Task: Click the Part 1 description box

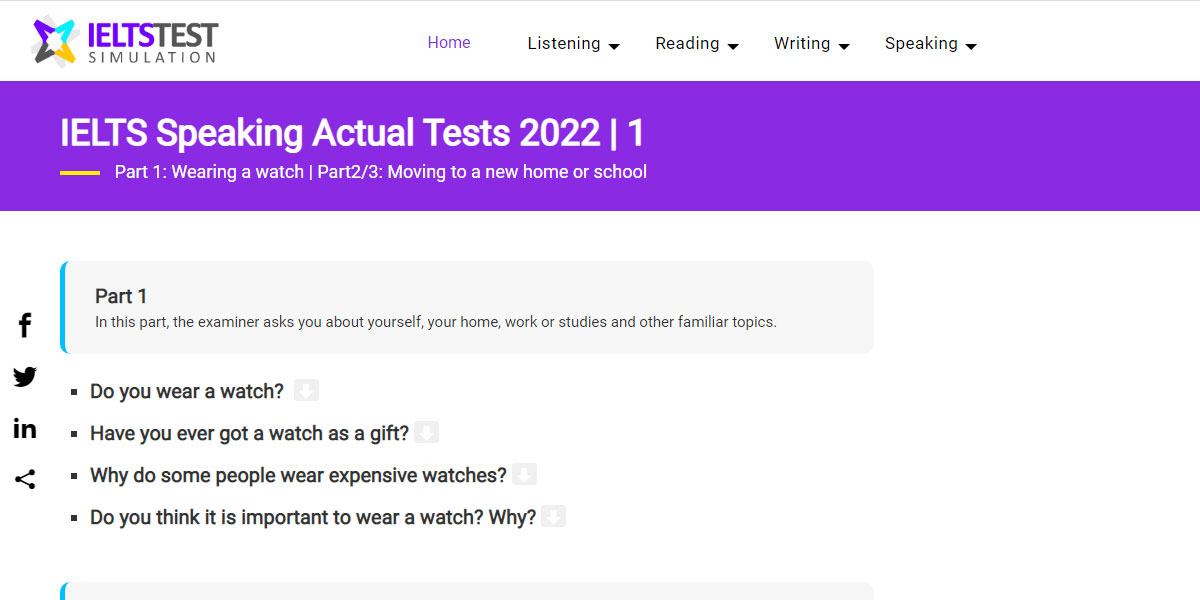Action: point(466,307)
